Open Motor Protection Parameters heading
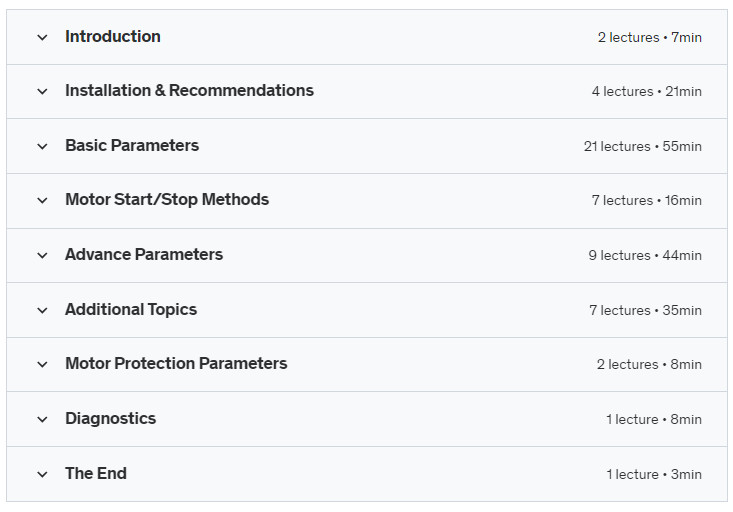 click(x=176, y=363)
